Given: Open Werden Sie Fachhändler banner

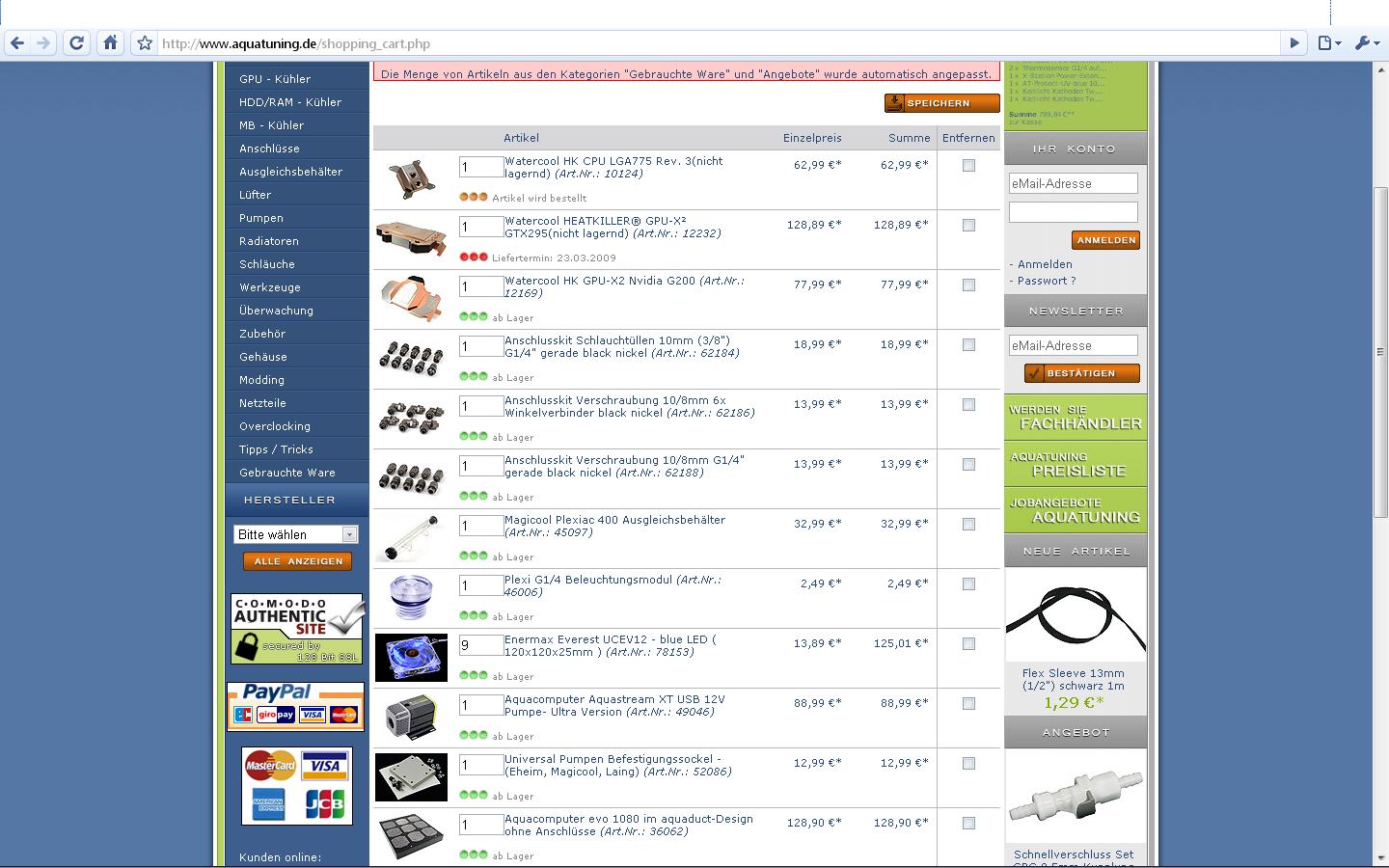Looking at the screenshot, I should pos(1076,418).
